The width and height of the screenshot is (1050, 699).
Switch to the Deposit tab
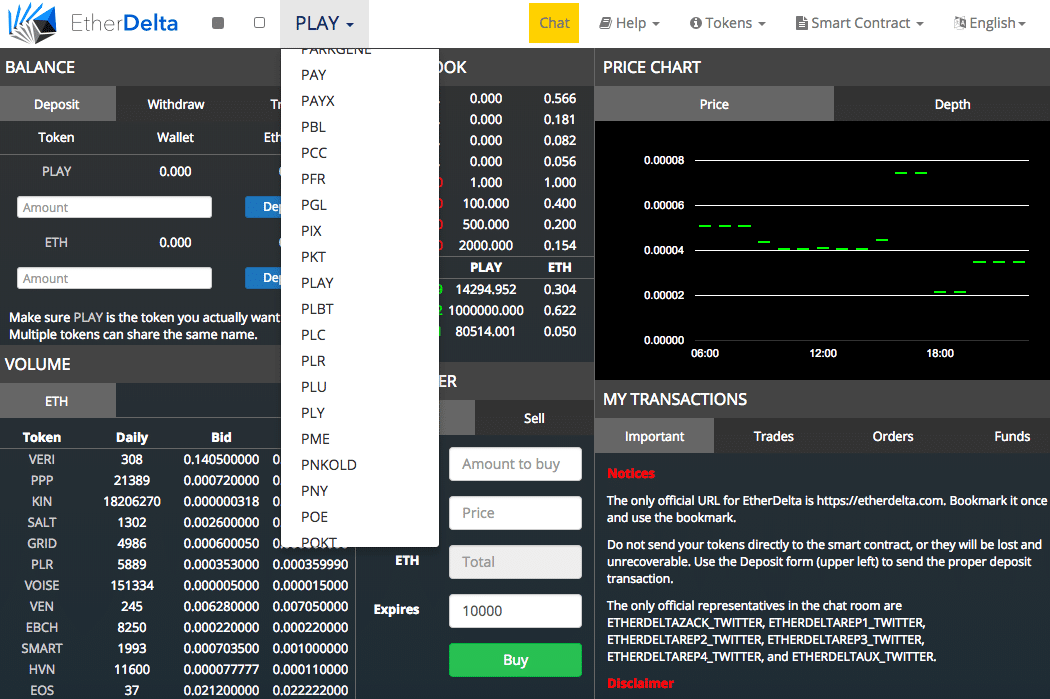[x=58, y=104]
